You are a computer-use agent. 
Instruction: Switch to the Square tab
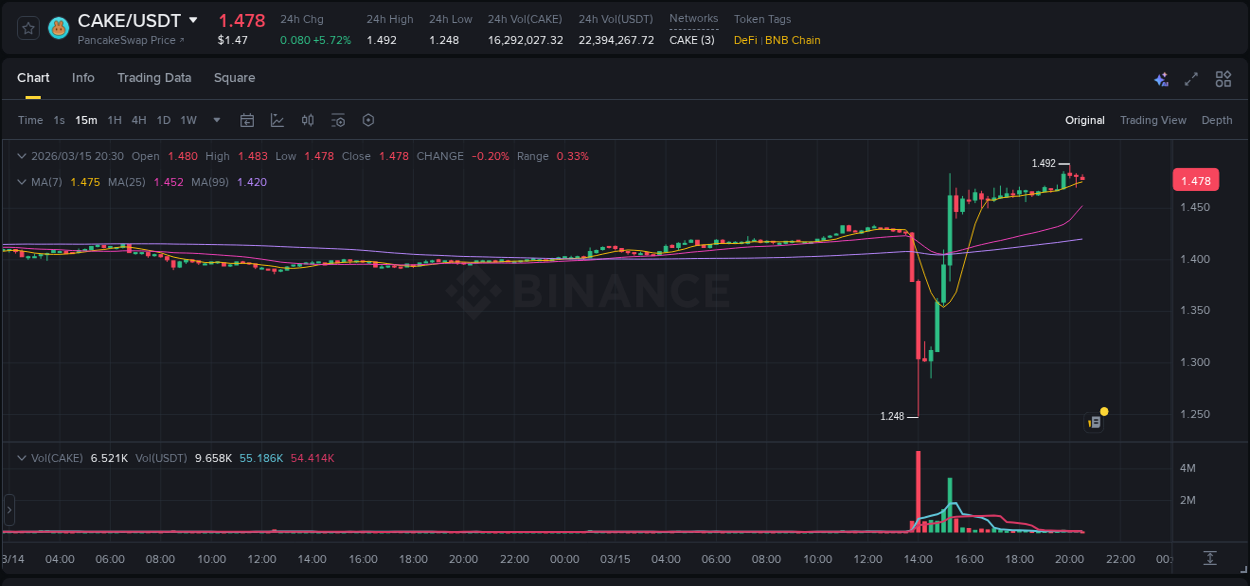tap(234, 78)
